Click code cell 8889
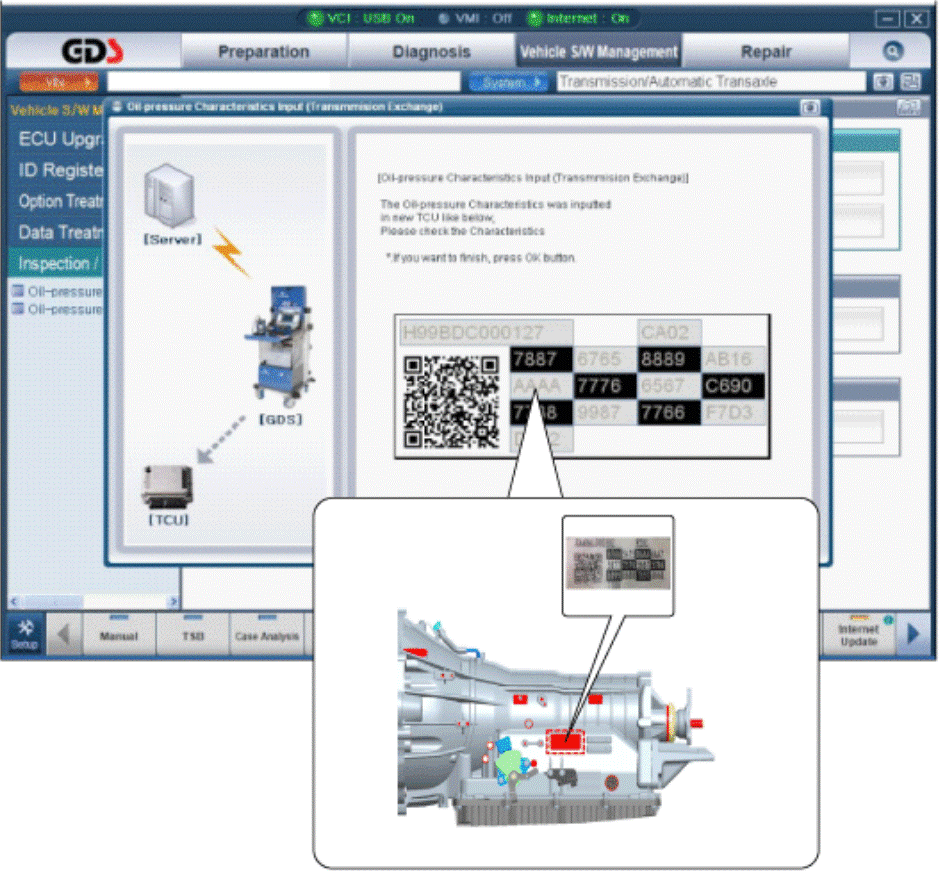The width and height of the screenshot is (939, 895). pyautogui.click(x=669, y=359)
